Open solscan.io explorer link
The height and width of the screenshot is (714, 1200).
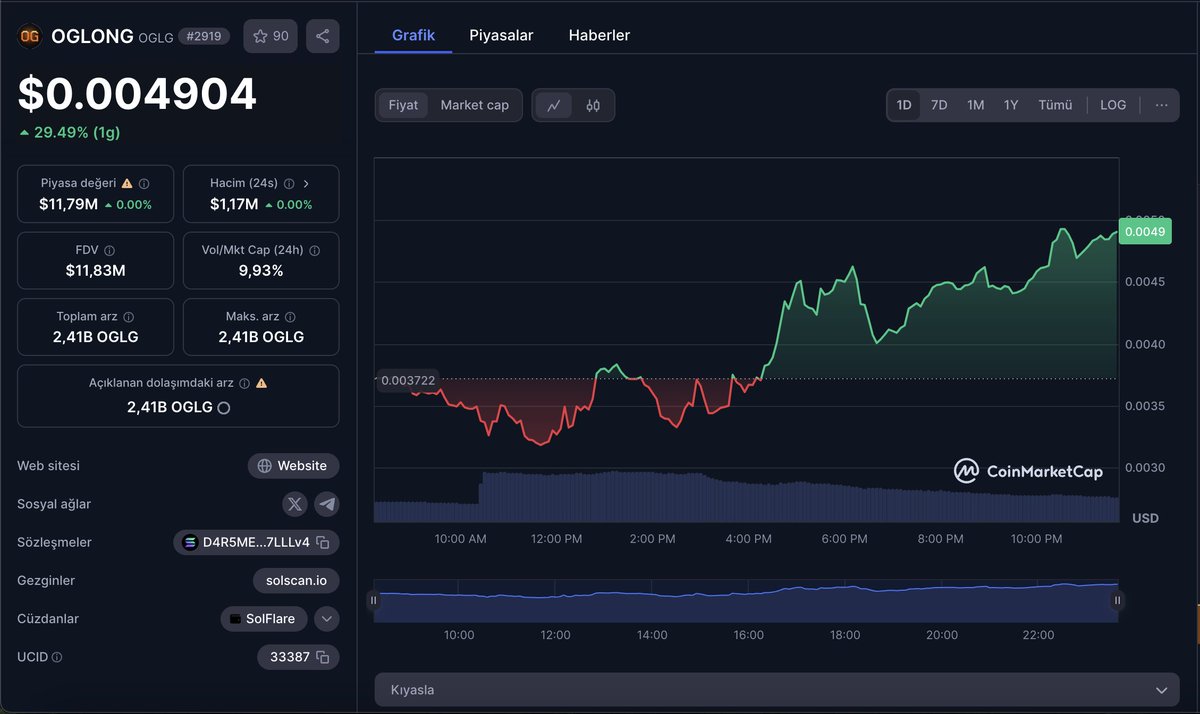tap(296, 581)
